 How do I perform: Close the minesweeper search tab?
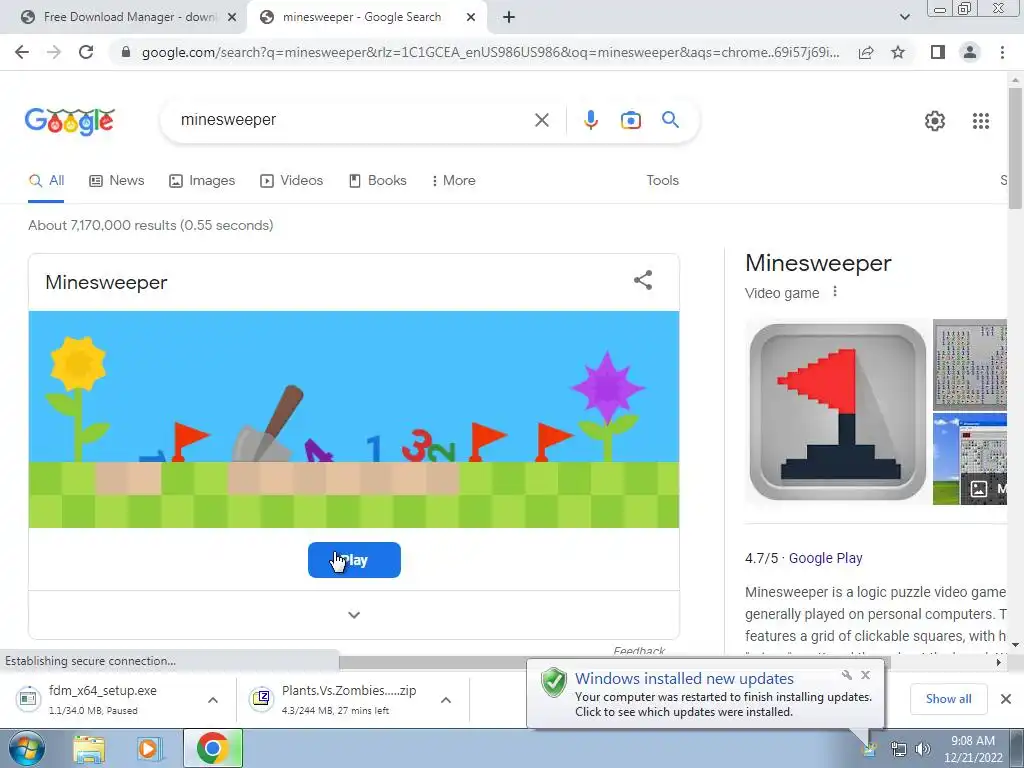[471, 18]
